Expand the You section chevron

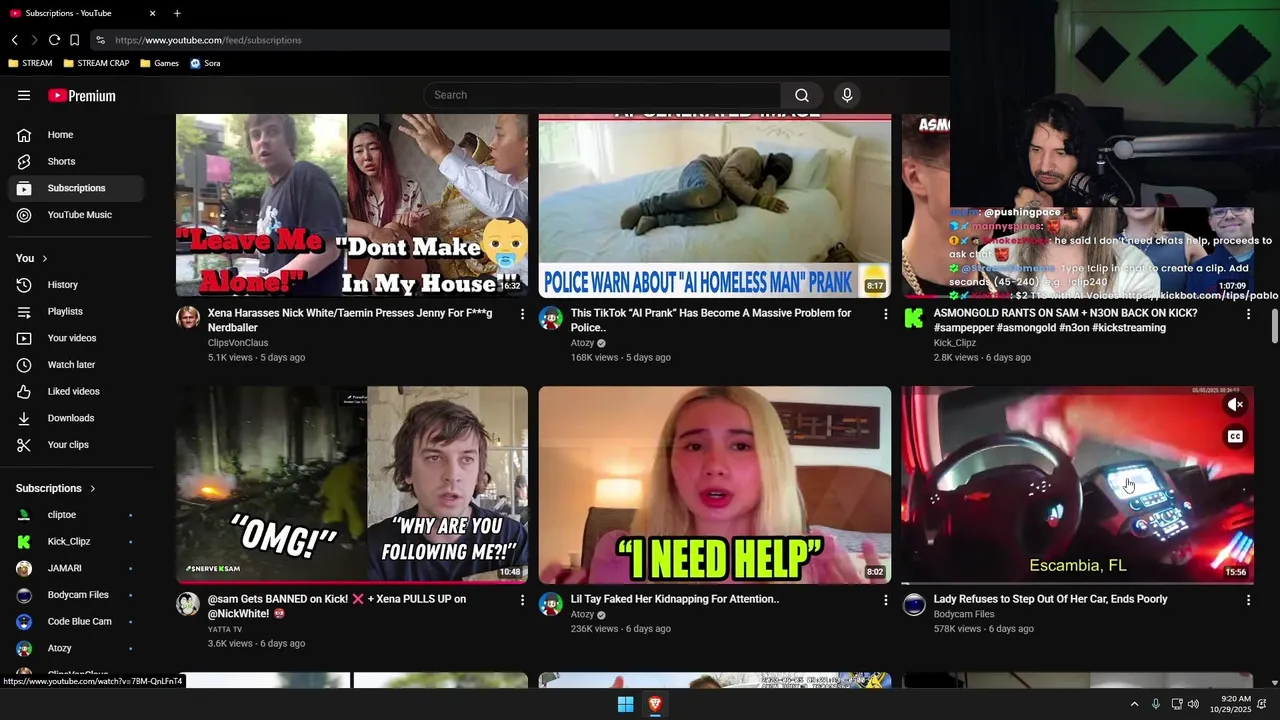(x=44, y=259)
